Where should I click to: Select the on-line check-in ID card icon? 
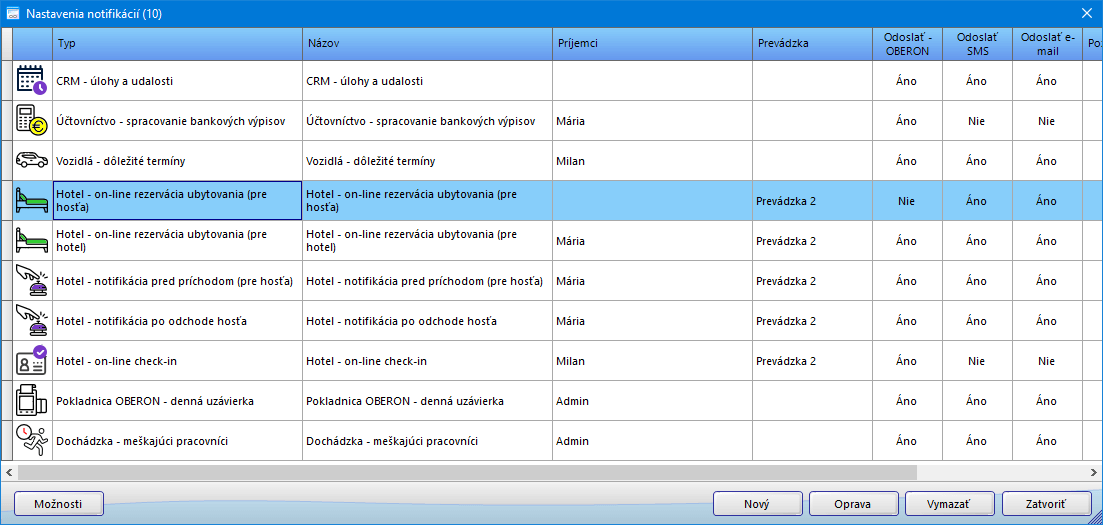[x=32, y=360]
